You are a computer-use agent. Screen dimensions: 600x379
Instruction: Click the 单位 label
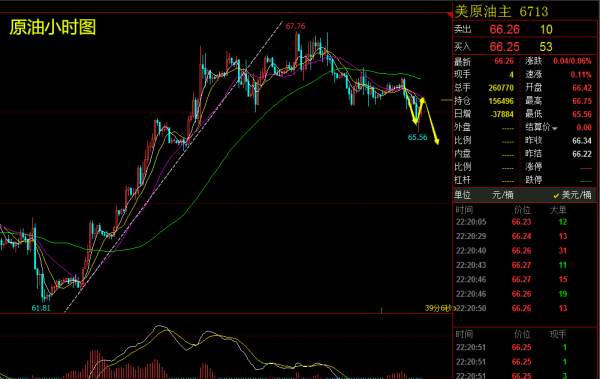tap(462, 195)
